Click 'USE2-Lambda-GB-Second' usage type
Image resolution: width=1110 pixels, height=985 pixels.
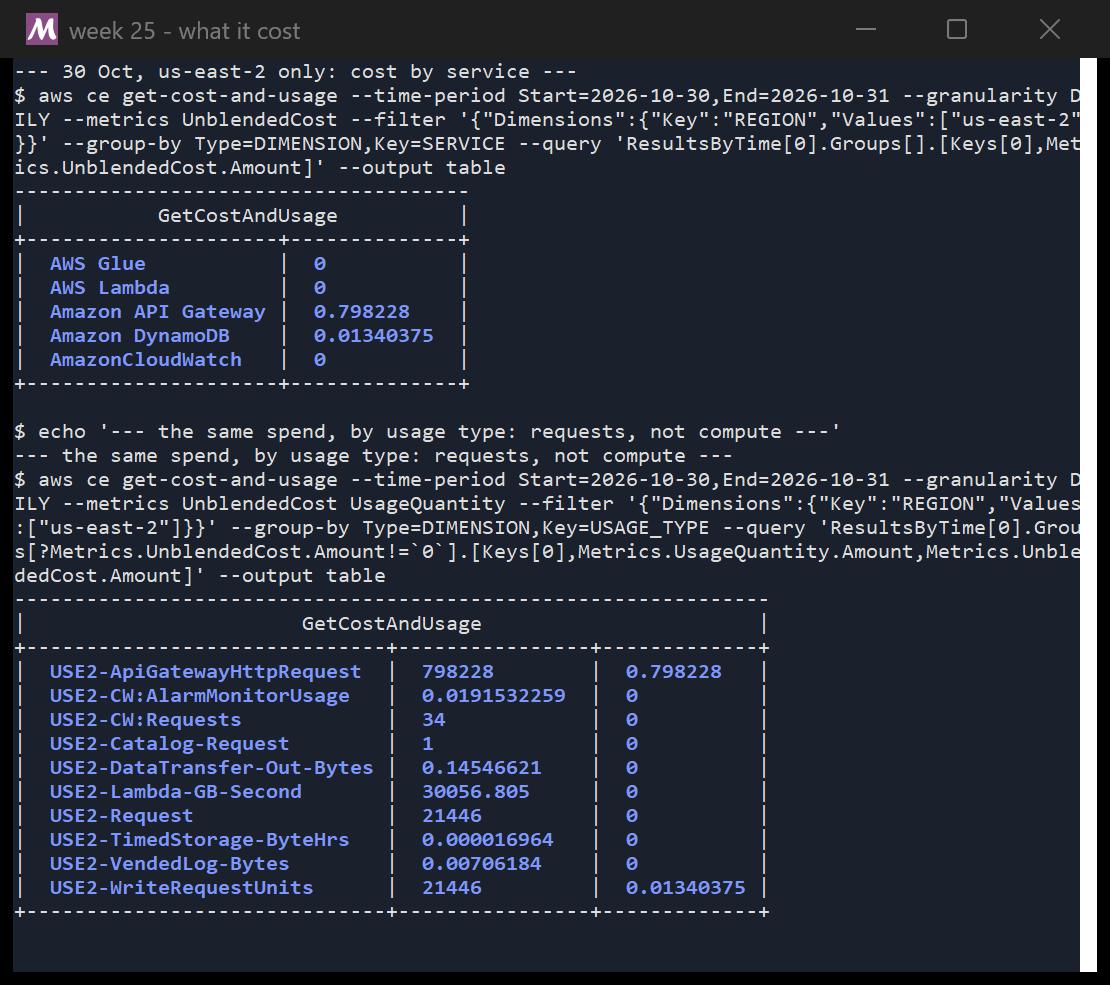[176, 792]
